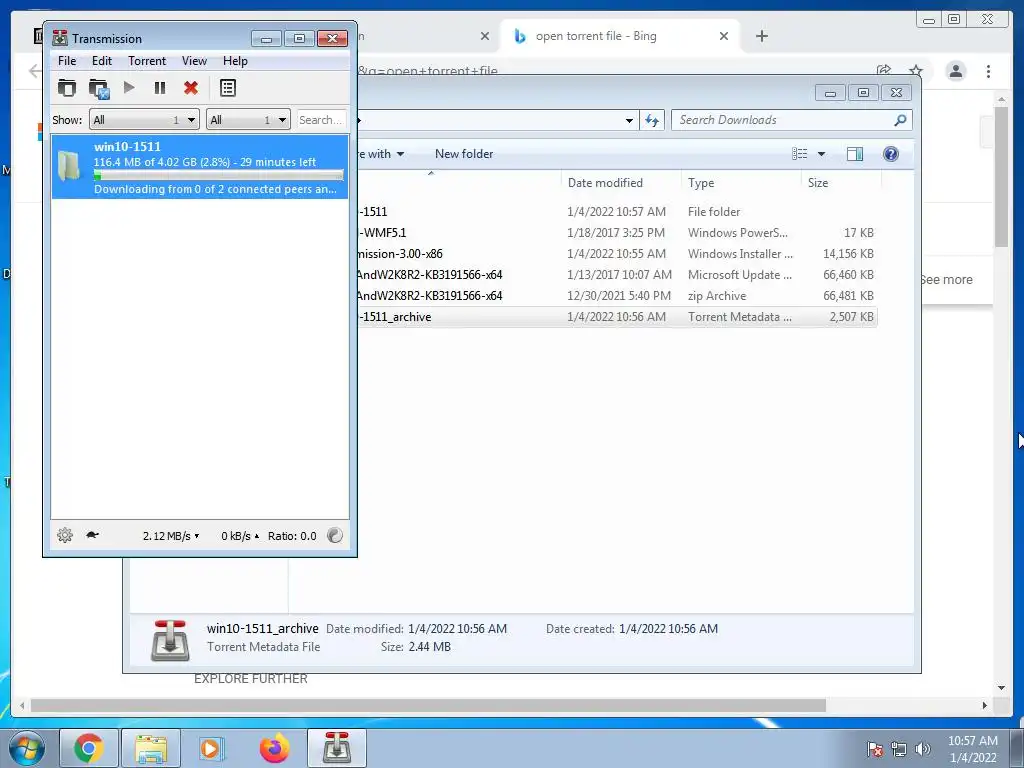Sort by Type column header
The width and height of the screenshot is (1024, 768).
tap(741, 183)
